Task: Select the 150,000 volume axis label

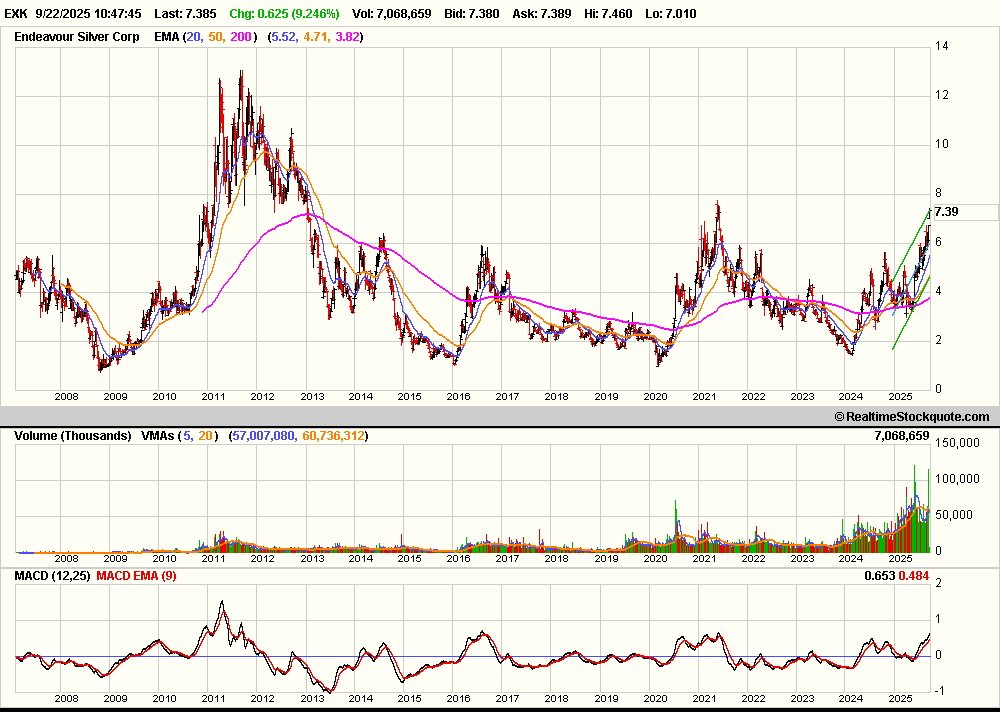Action: pyautogui.click(x=957, y=443)
